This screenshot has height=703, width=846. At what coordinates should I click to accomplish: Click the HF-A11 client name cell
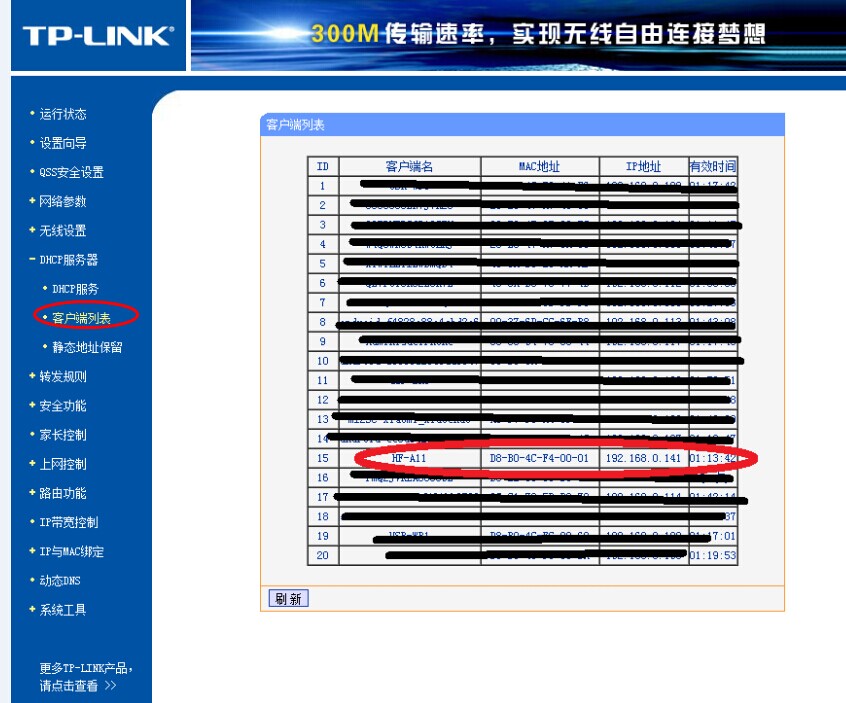(409, 459)
